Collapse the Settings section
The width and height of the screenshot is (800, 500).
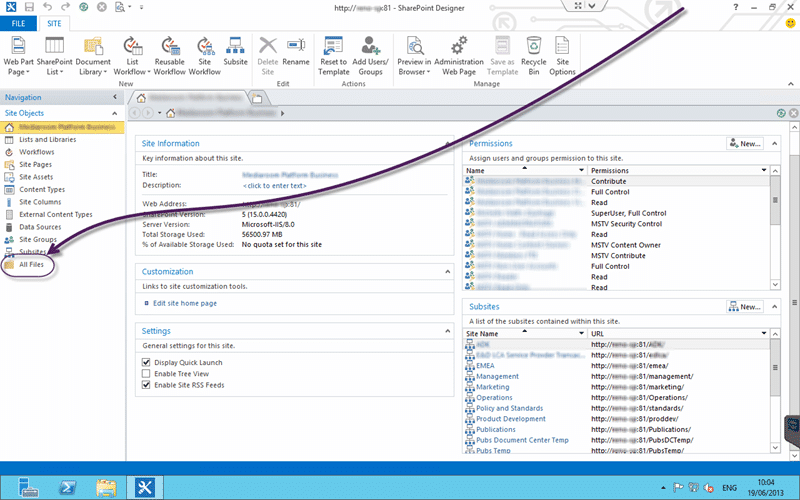point(447,331)
